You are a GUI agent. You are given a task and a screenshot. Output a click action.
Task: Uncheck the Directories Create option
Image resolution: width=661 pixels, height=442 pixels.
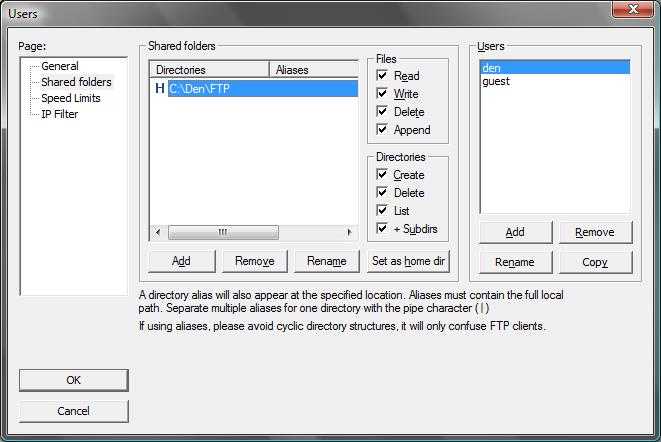(382, 174)
